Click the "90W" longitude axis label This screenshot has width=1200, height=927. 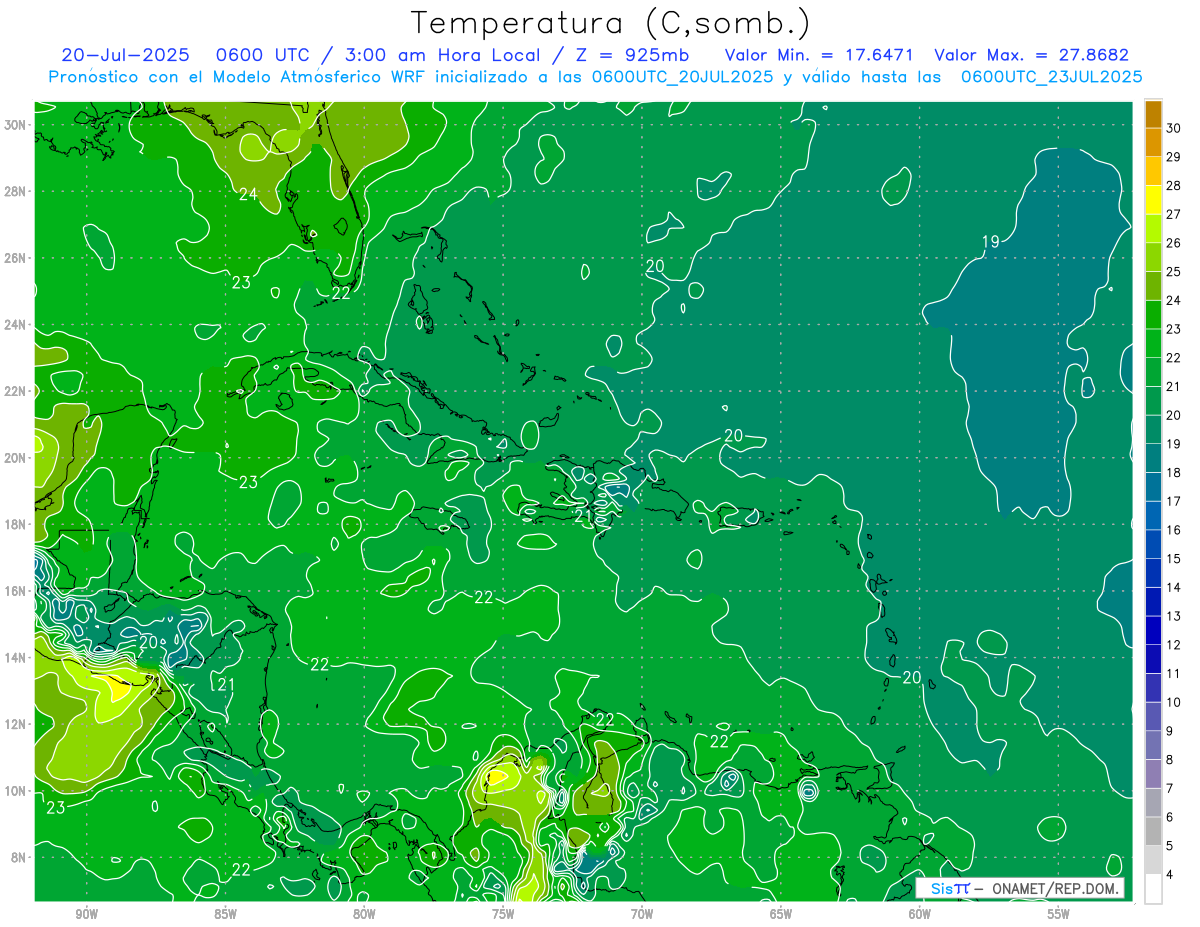86,914
